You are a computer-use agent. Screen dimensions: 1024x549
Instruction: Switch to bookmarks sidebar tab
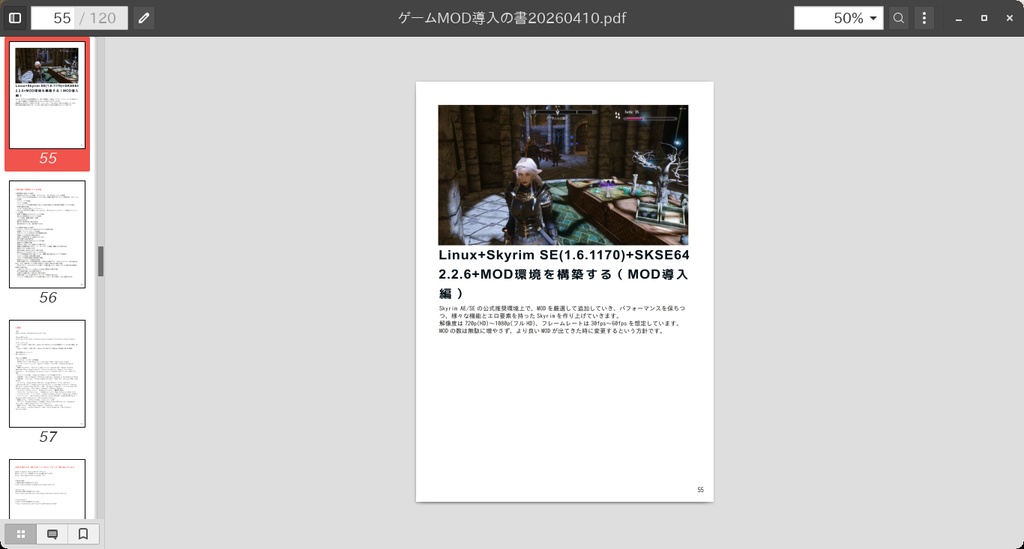coord(83,534)
